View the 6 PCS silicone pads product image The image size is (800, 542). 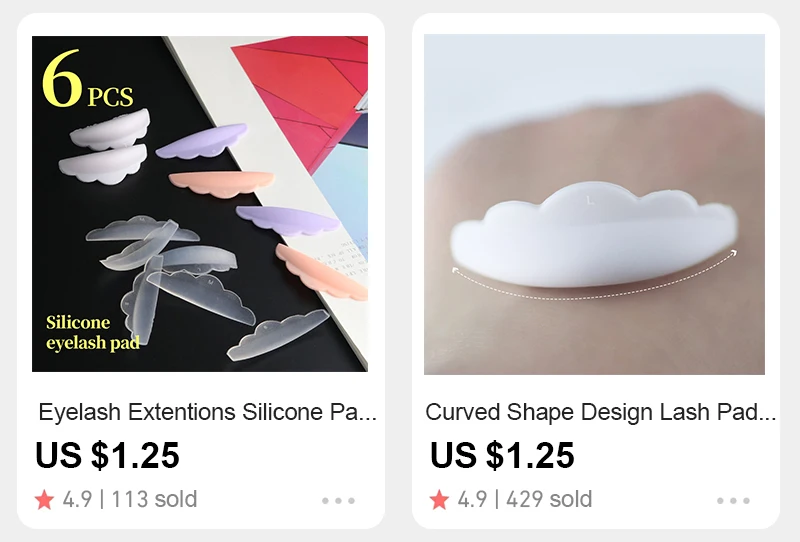point(200,204)
